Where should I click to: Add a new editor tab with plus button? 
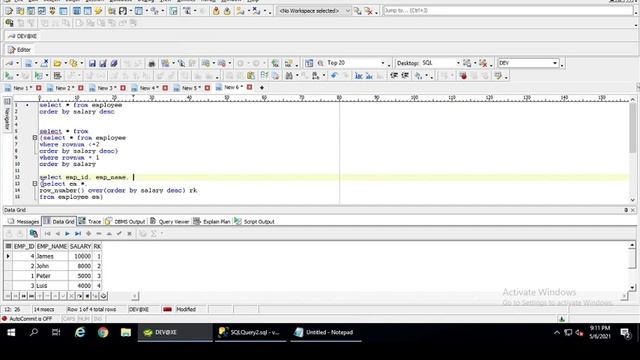(x=262, y=88)
